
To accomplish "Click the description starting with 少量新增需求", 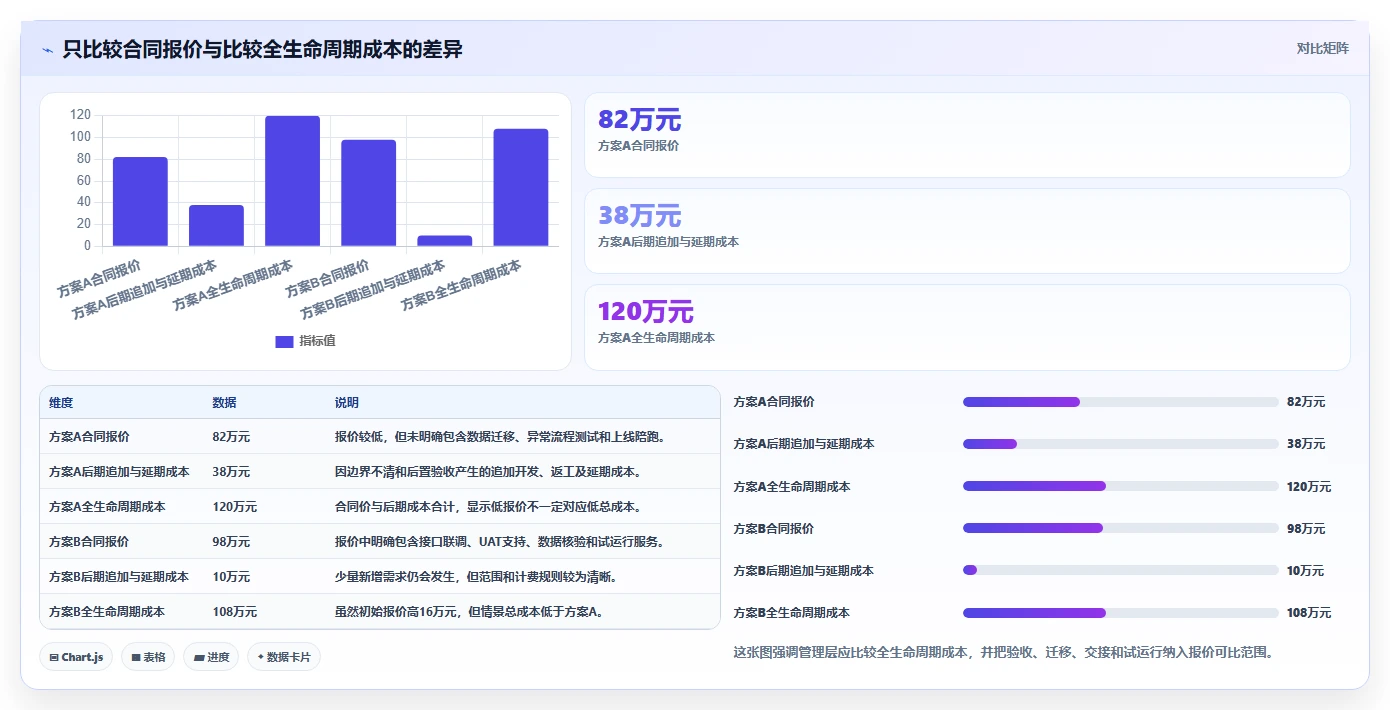I will 476,577.
